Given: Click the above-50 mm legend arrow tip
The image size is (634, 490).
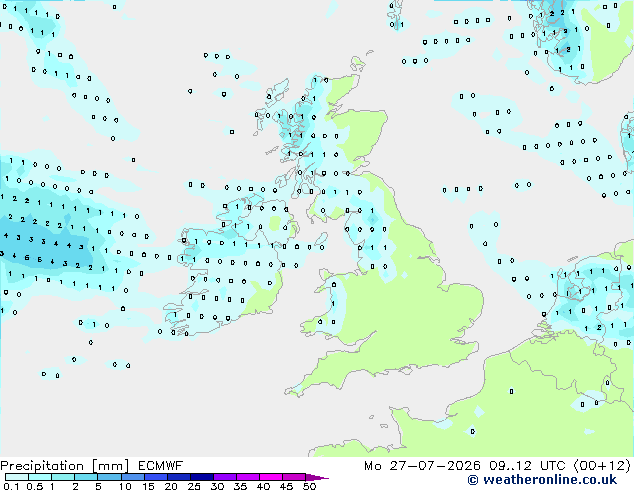Looking at the screenshot, I should click(317, 477).
